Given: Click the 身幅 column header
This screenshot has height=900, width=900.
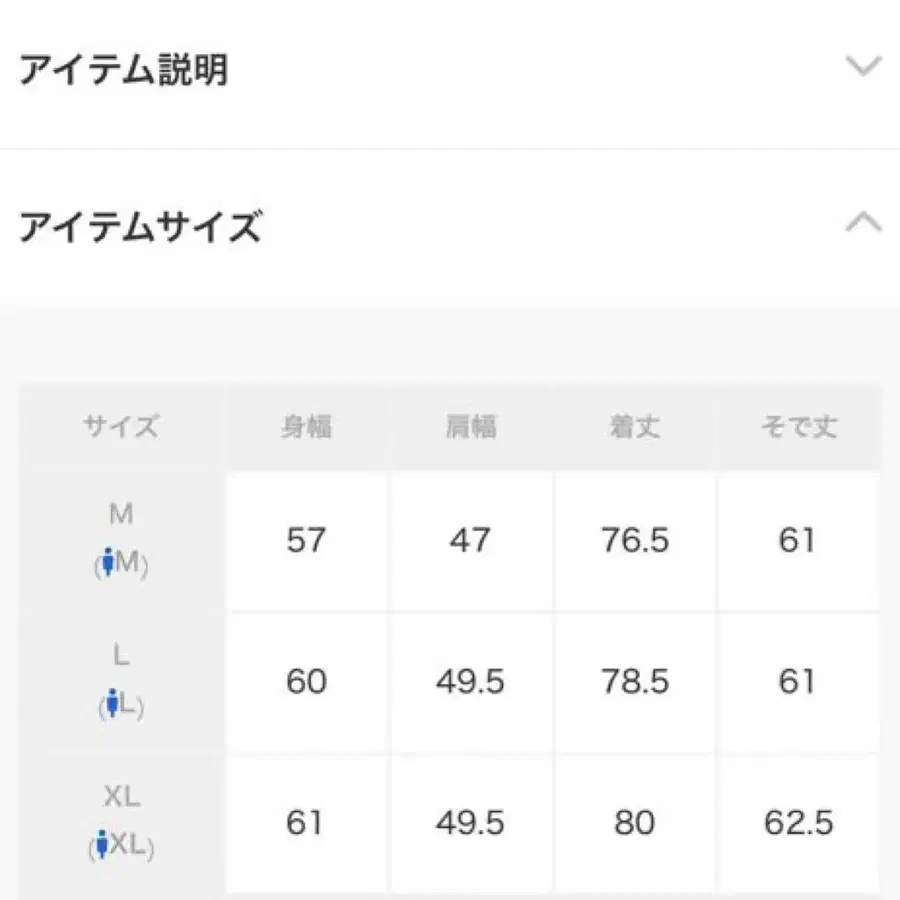Looking at the screenshot, I should pos(306,427).
